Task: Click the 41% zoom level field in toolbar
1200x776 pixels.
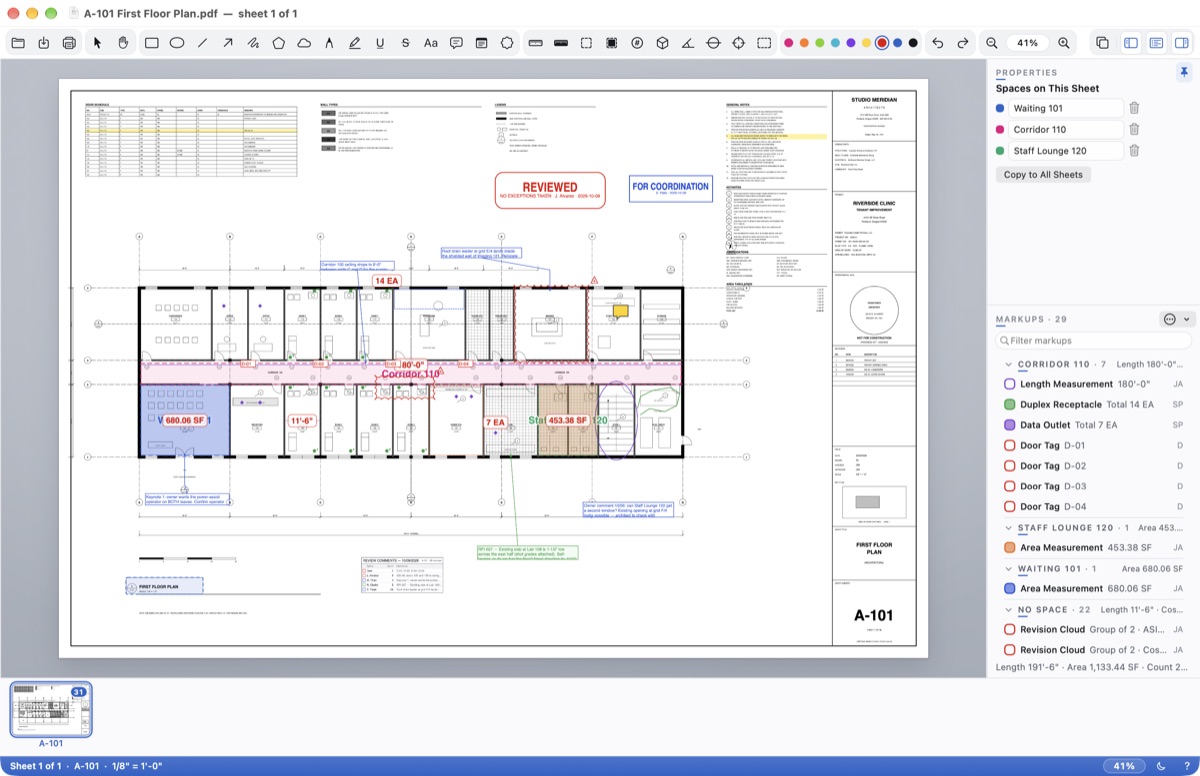Action: [1028, 43]
